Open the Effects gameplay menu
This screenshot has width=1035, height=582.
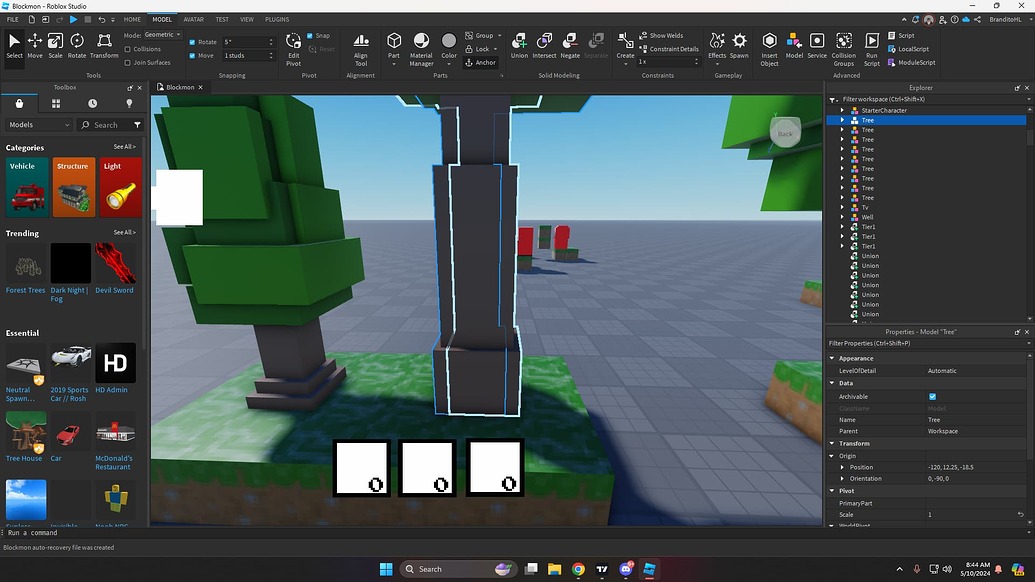tap(717, 49)
